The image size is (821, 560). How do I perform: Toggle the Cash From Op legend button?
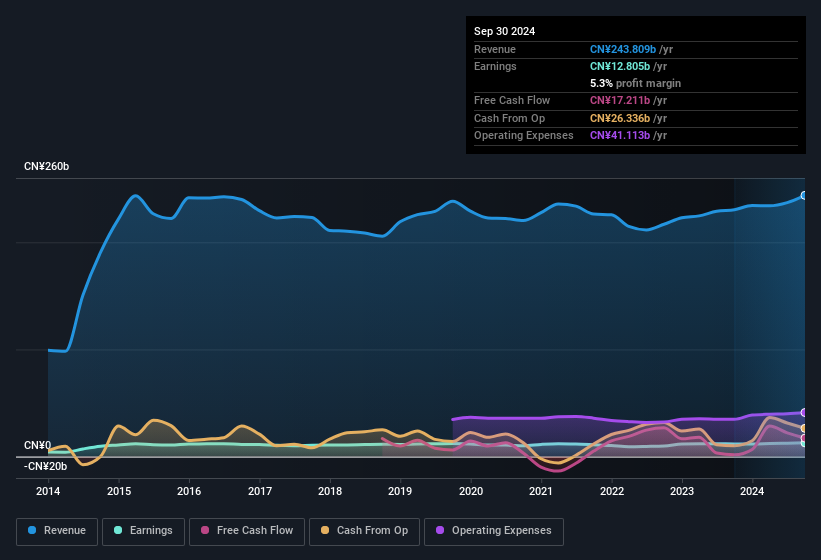point(363,530)
